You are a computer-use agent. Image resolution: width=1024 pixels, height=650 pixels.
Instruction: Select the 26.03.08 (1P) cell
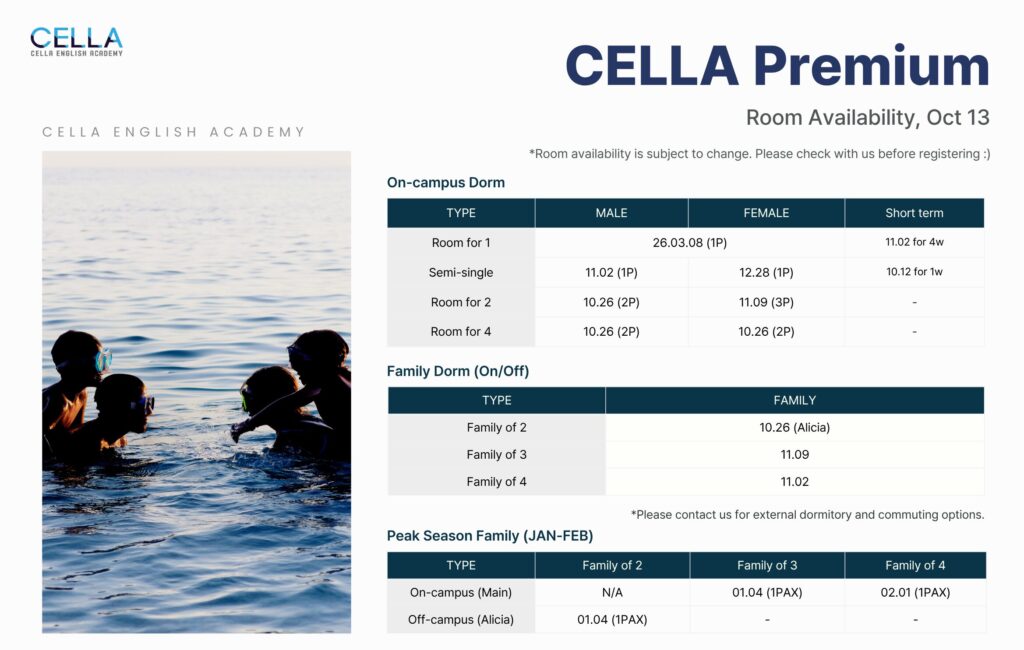click(x=690, y=243)
